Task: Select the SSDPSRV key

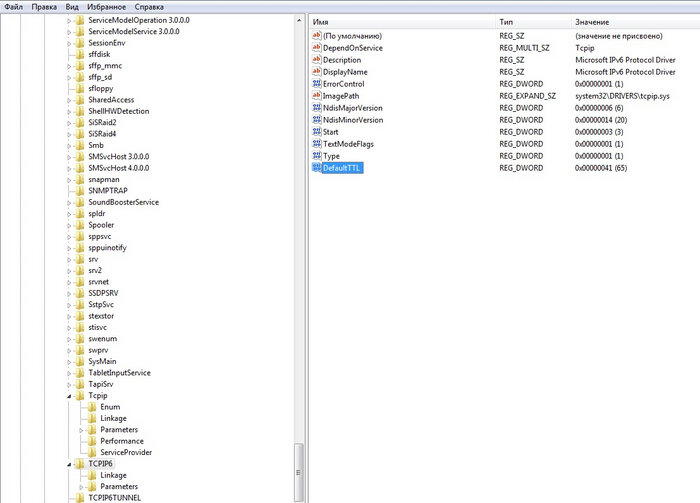Action: tap(103, 293)
